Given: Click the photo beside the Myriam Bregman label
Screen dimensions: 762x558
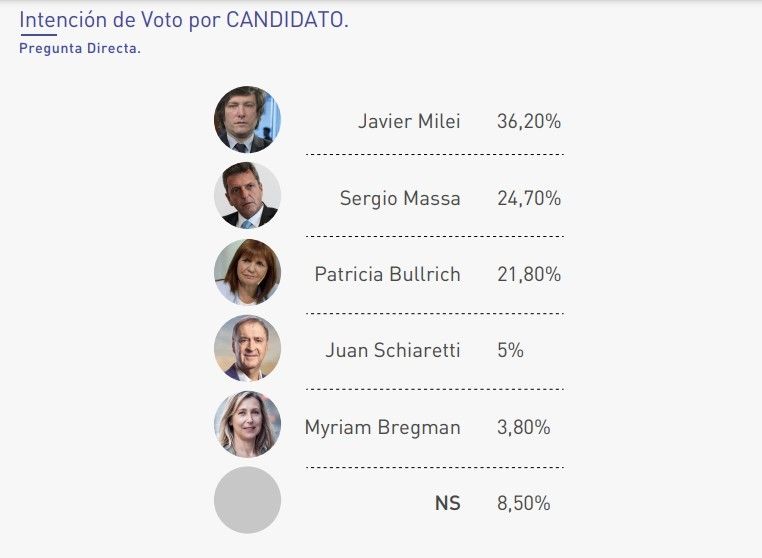Looking at the screenshot, I should coord(247,424).
